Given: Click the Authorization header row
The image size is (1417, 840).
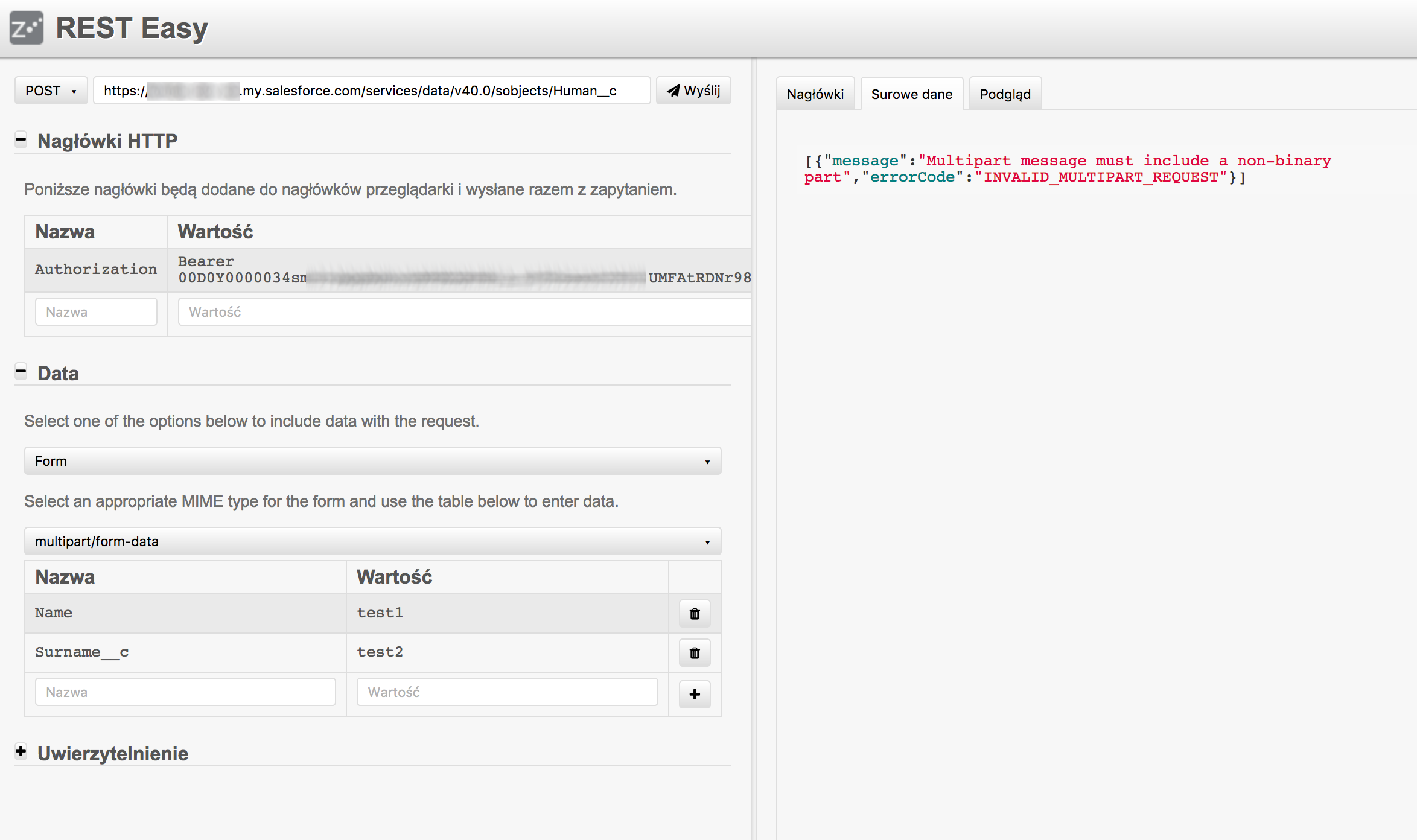Looking at the screenshot, I should coord(96,270).
